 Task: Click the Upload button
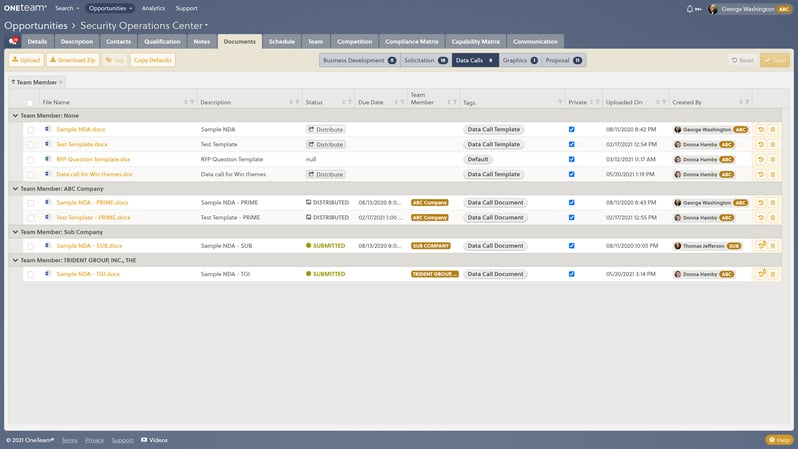26,60
